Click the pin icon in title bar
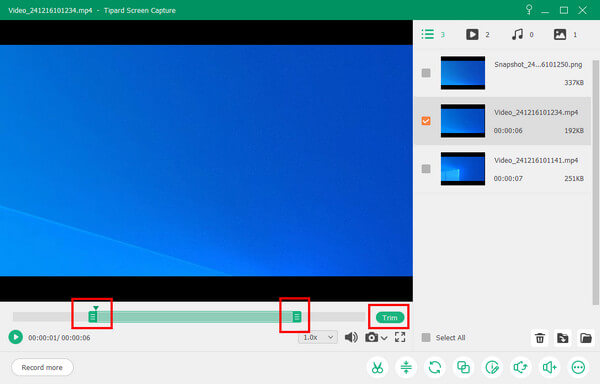The height and width of the screenshot is (384, 600). [529, 10]
